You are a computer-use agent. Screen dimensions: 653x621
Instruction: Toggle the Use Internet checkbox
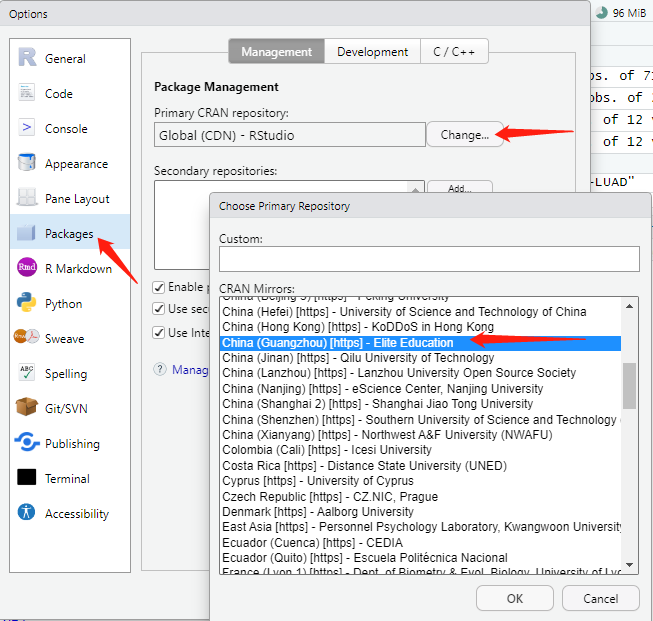[x=158, y=333]
